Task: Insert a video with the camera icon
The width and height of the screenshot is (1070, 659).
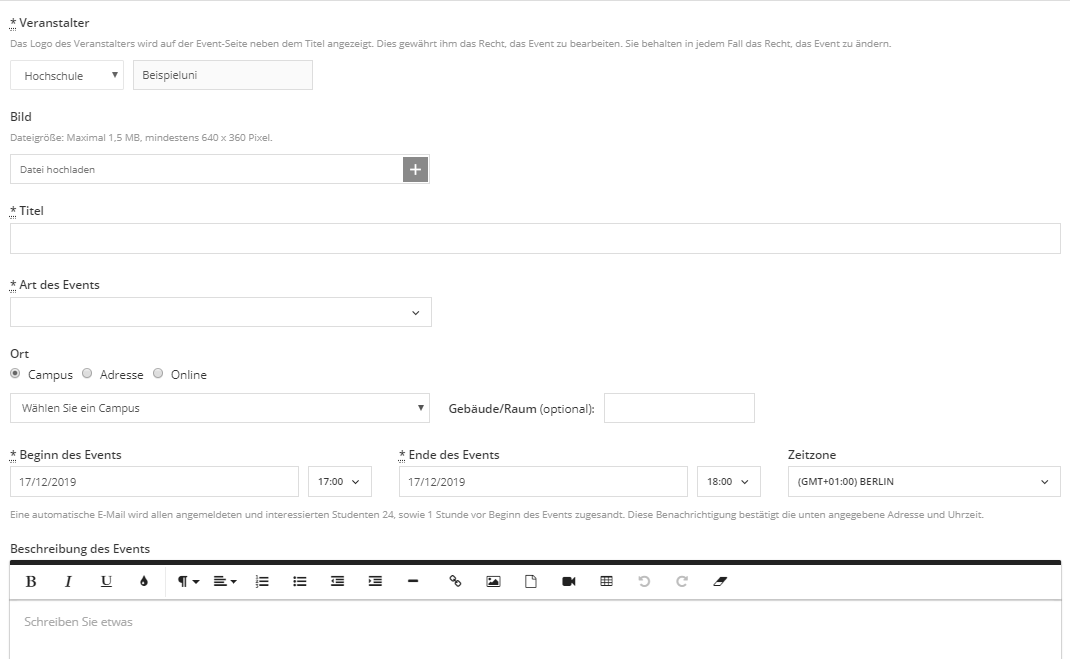Action: pyautogui.click(x=569, y=581)
